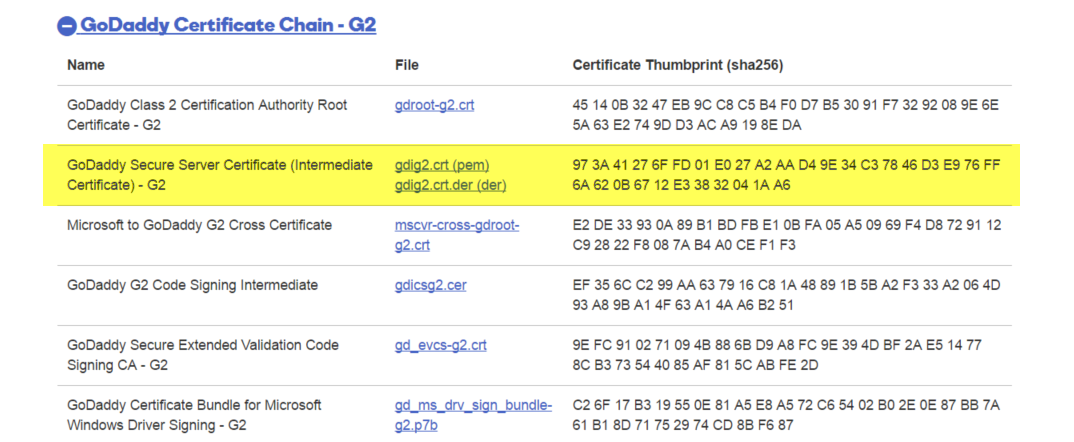Open the gd_ms_drv_sign_bundle-g2.p7b link

coord(473,415)
